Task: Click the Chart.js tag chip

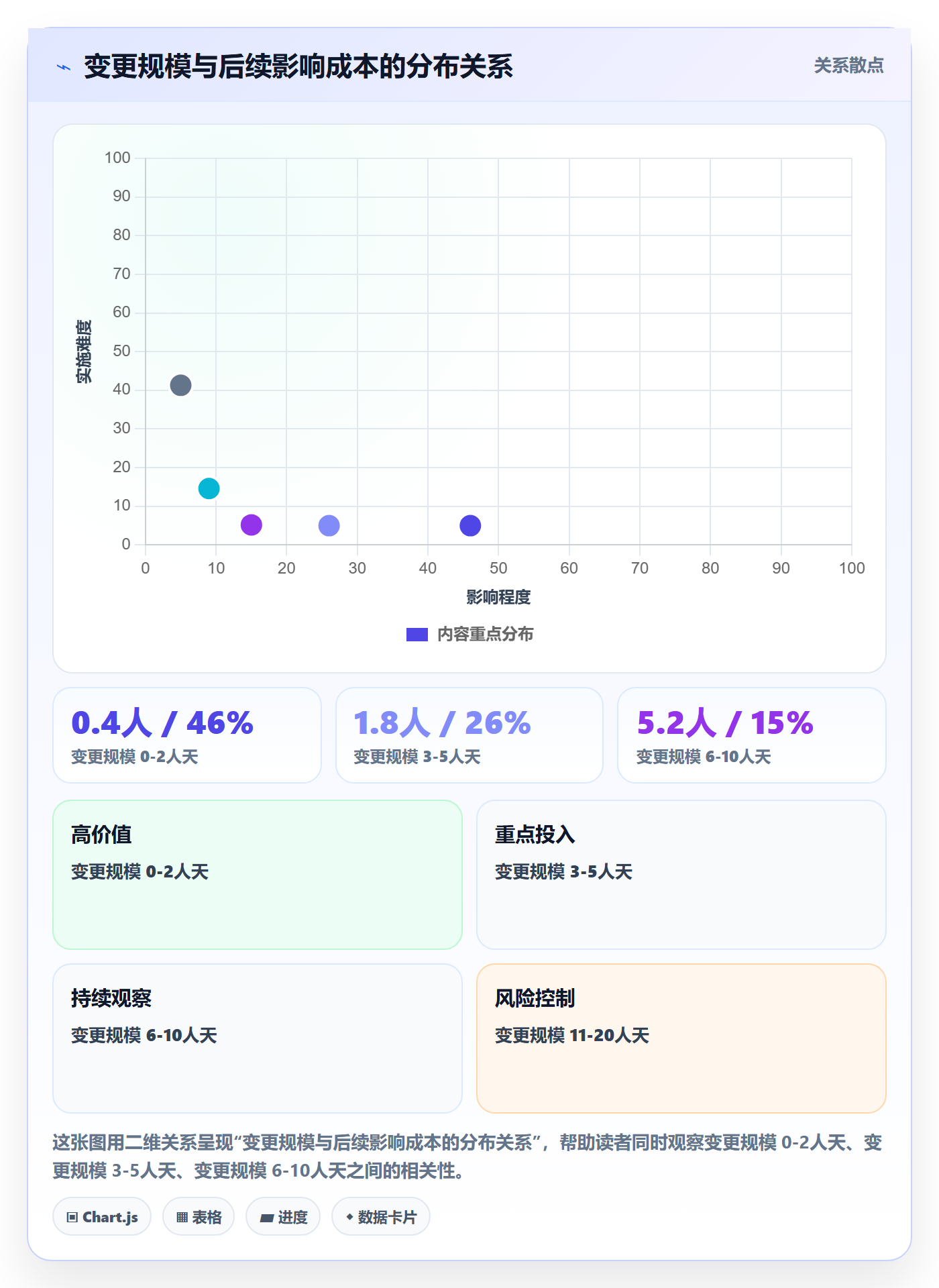Action: 102,1217
